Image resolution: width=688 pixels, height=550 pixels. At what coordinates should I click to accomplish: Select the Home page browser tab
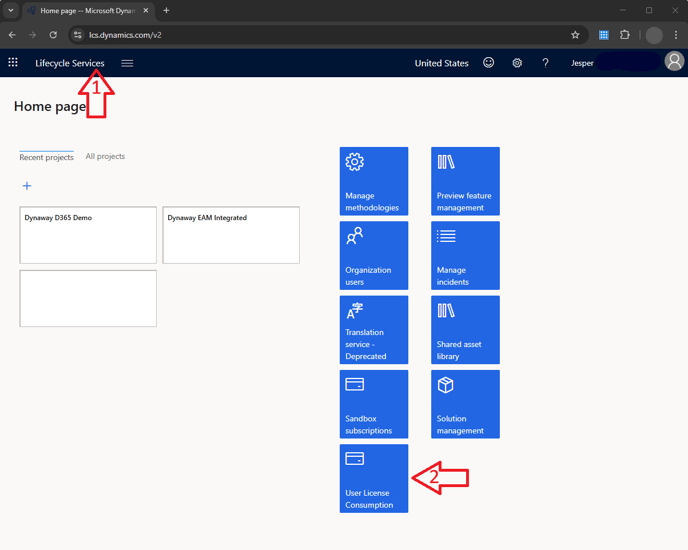click(x=88, y=11)
